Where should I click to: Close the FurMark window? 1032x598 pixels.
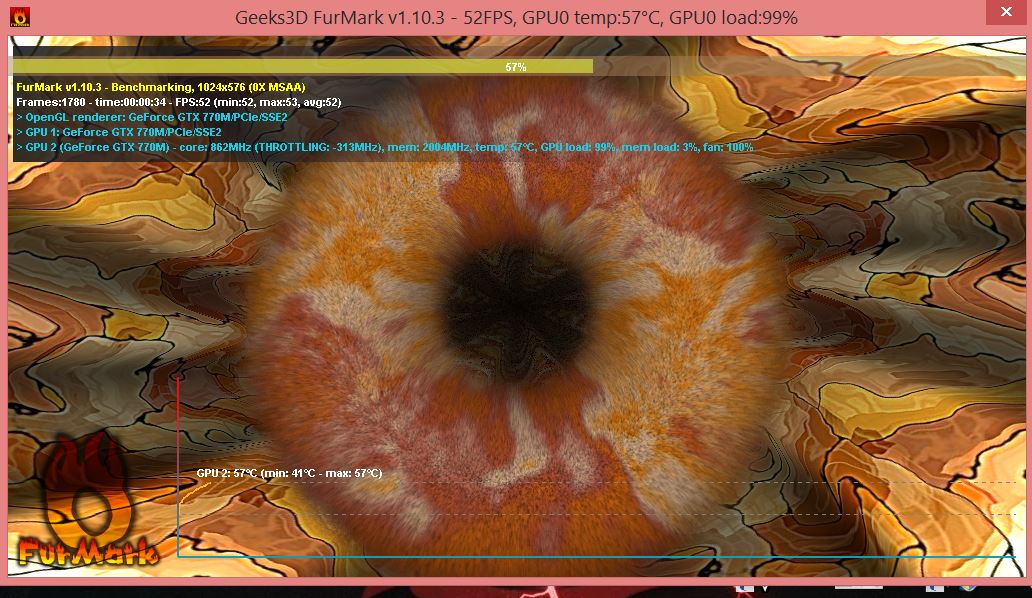coord(1006,11)
